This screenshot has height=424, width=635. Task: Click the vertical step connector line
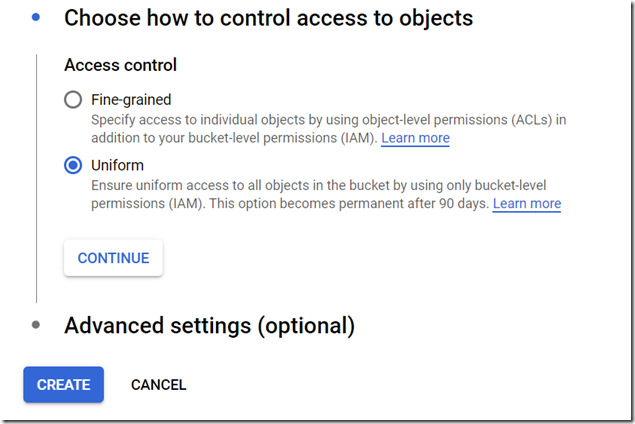37,180
